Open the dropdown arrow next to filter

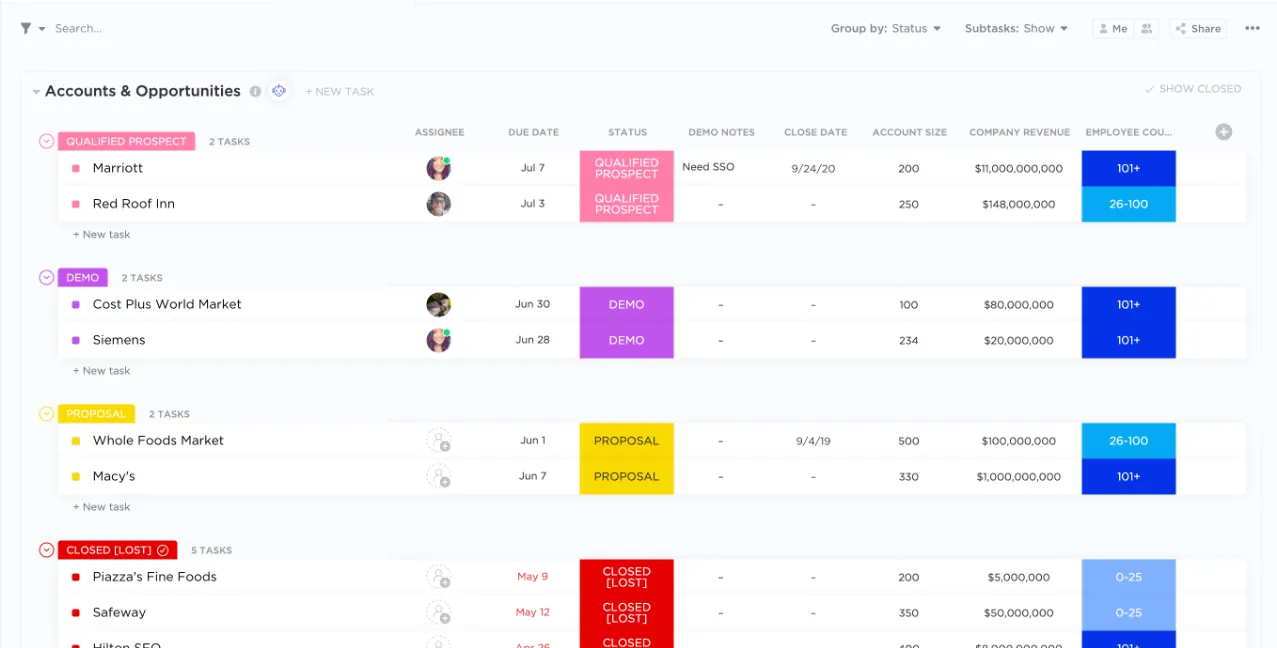42,29
